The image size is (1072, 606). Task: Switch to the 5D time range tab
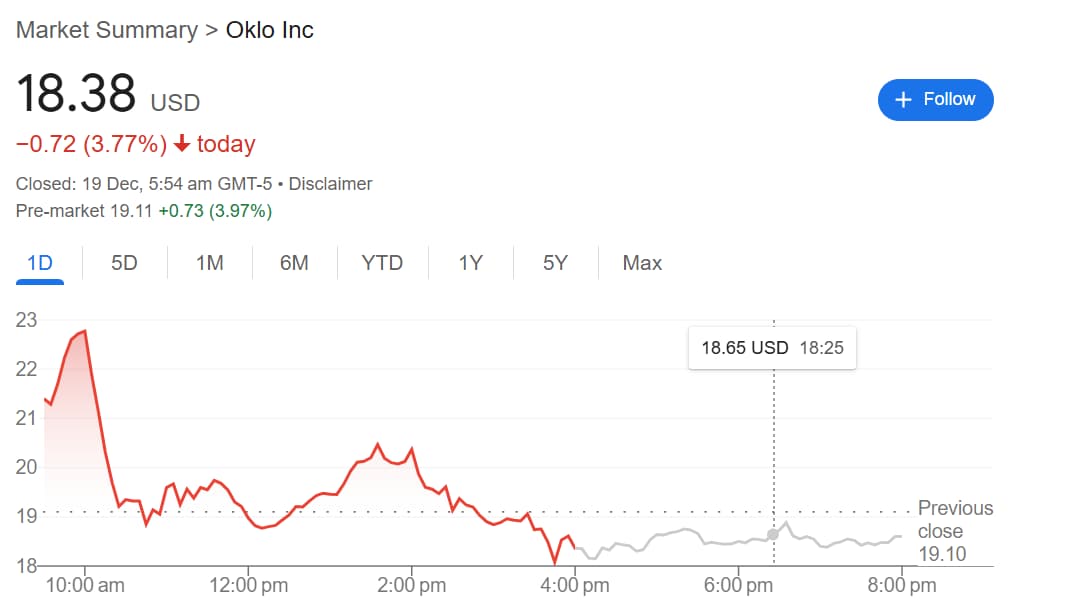[124, 263]
